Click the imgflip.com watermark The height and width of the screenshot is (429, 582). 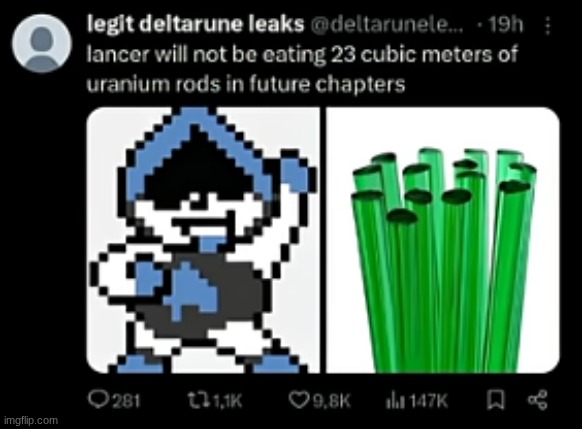31,420
